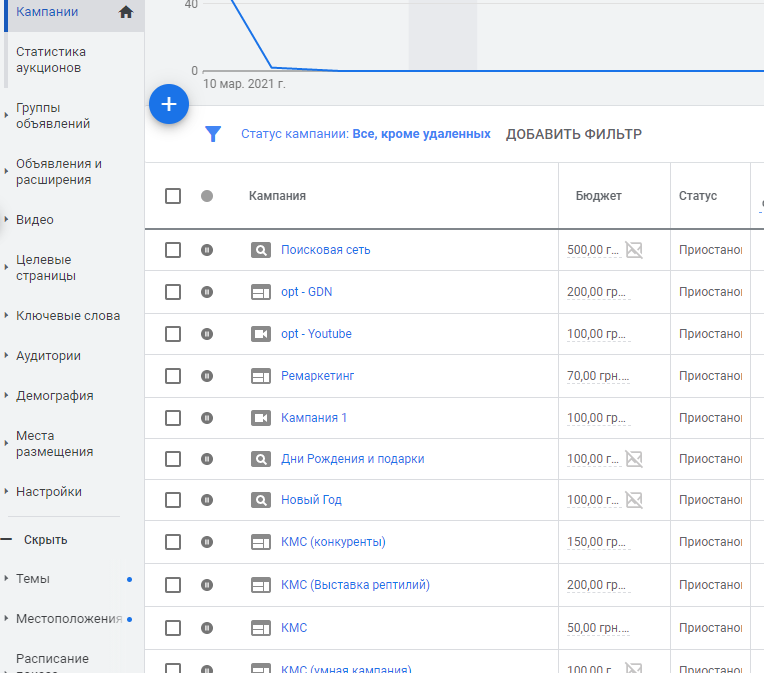Sort by Кампания column header
Viewport: 764px width, 673px height.
(x=277, y=196)
